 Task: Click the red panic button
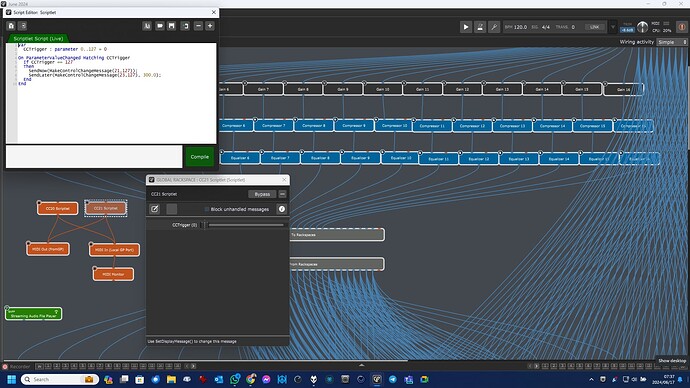click(682, 27)
